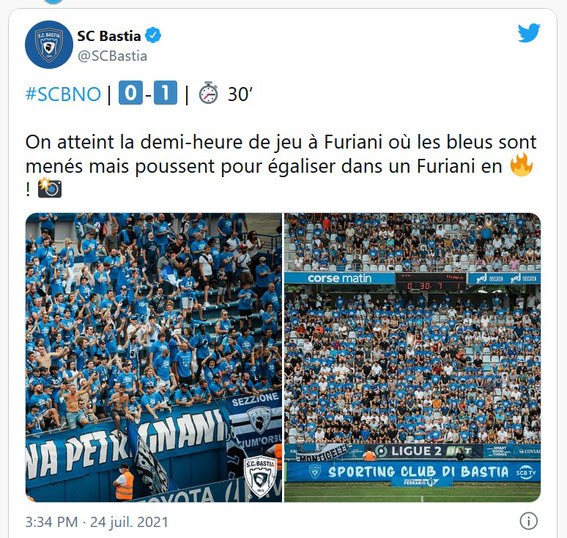Image resolution: width=567 pixels, height=538 pixels.
Task: Open the SC Bastia profile avatar
Action: tap(49, 44)
